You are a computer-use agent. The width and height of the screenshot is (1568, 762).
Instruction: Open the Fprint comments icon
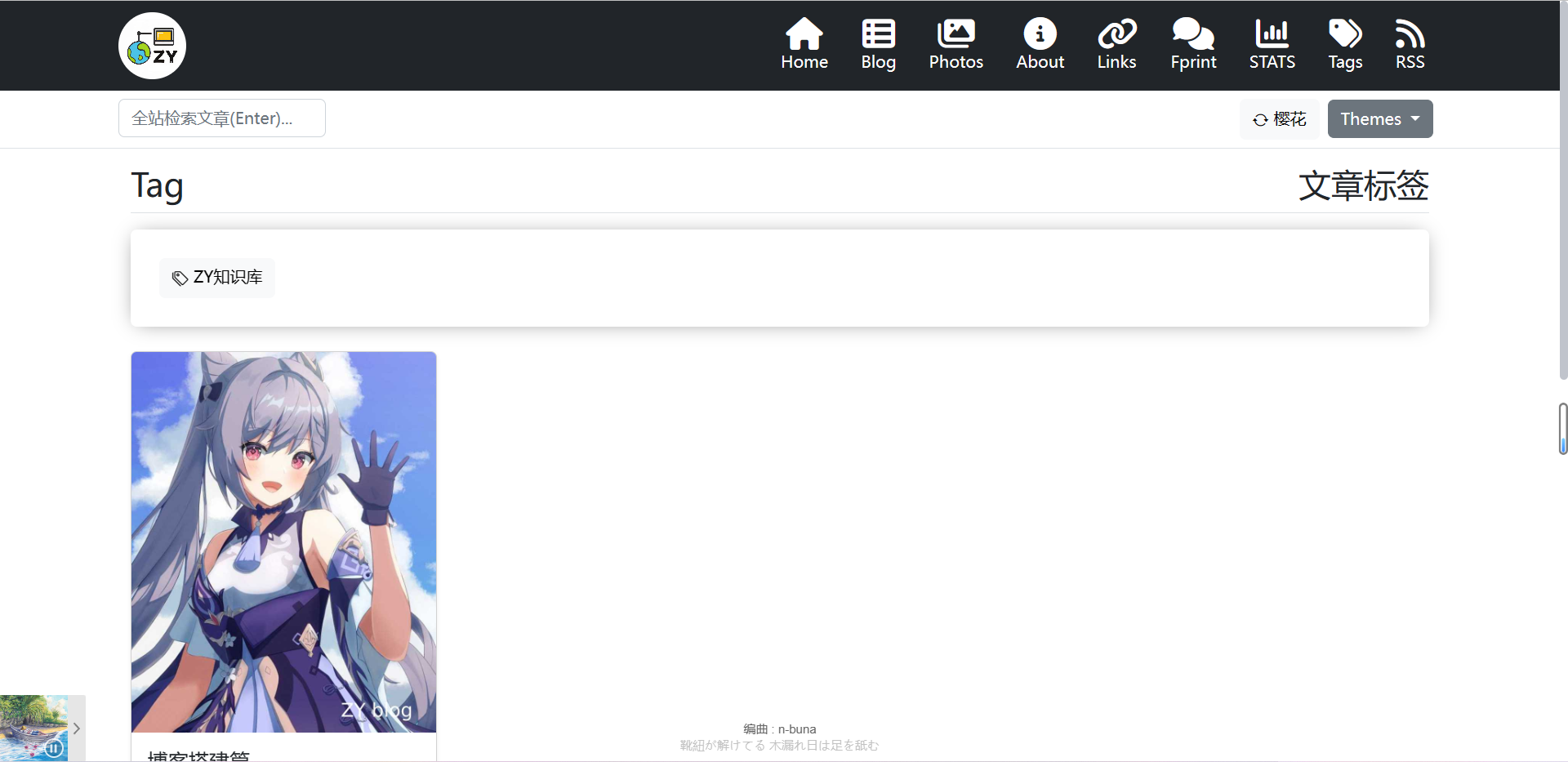coord(1193,33)
